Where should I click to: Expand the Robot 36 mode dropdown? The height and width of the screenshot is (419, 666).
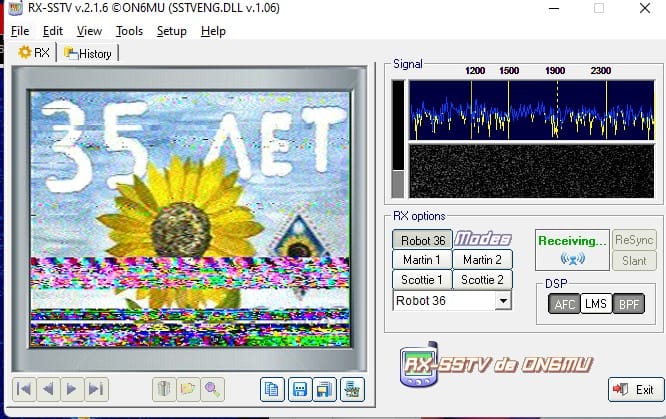coord(503,301)
